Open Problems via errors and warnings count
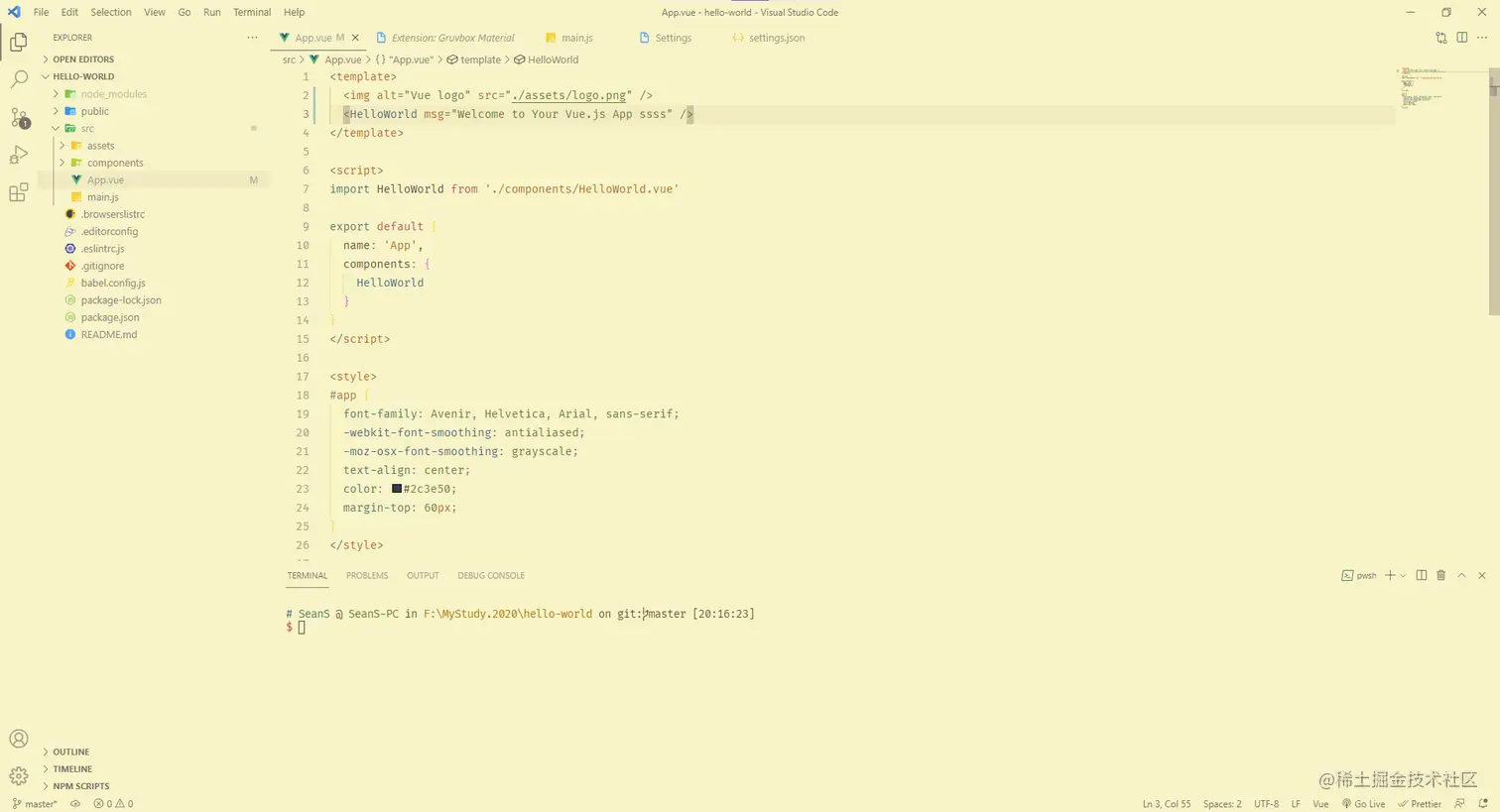The image size is (1500, 812). click(113, 804)
